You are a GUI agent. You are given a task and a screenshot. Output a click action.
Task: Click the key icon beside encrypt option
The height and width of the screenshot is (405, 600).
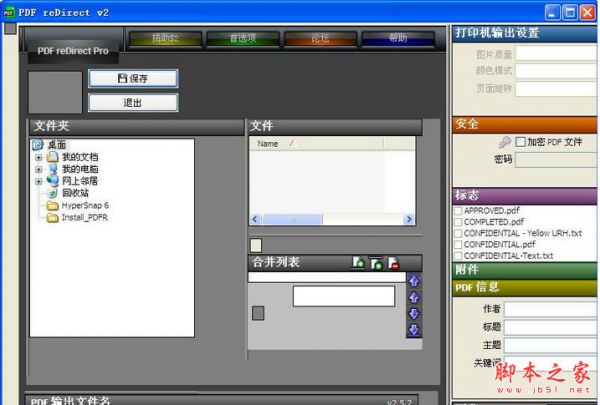tap(505, 142)
